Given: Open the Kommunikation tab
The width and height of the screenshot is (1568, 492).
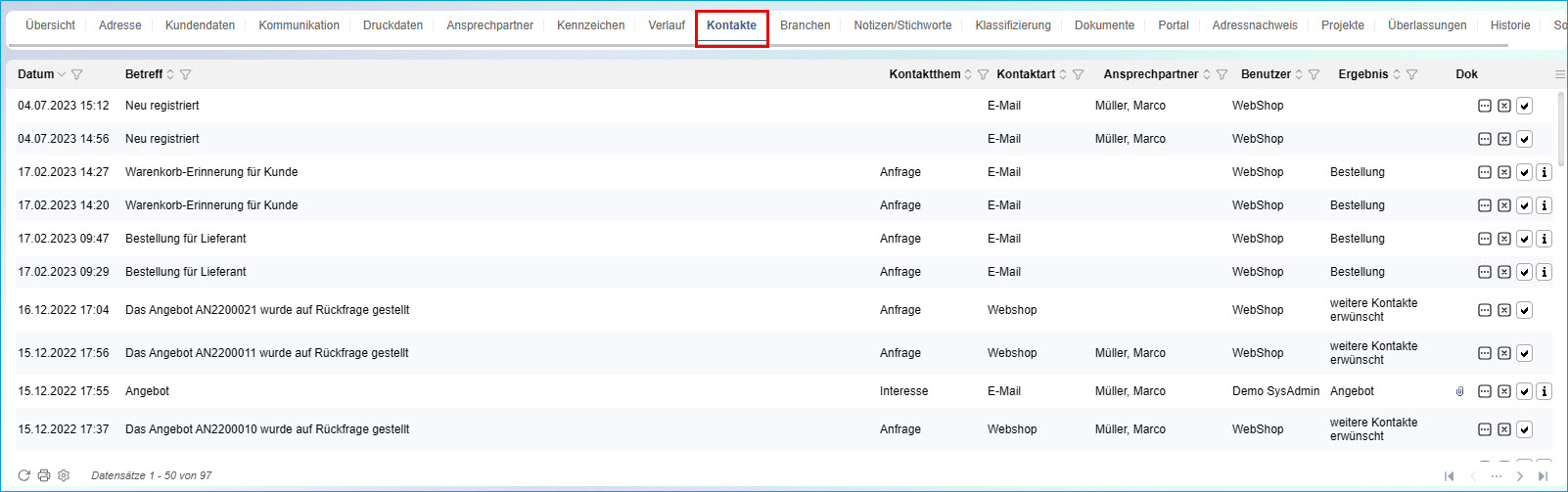Looking at the screenshot, I should (299, 25).
